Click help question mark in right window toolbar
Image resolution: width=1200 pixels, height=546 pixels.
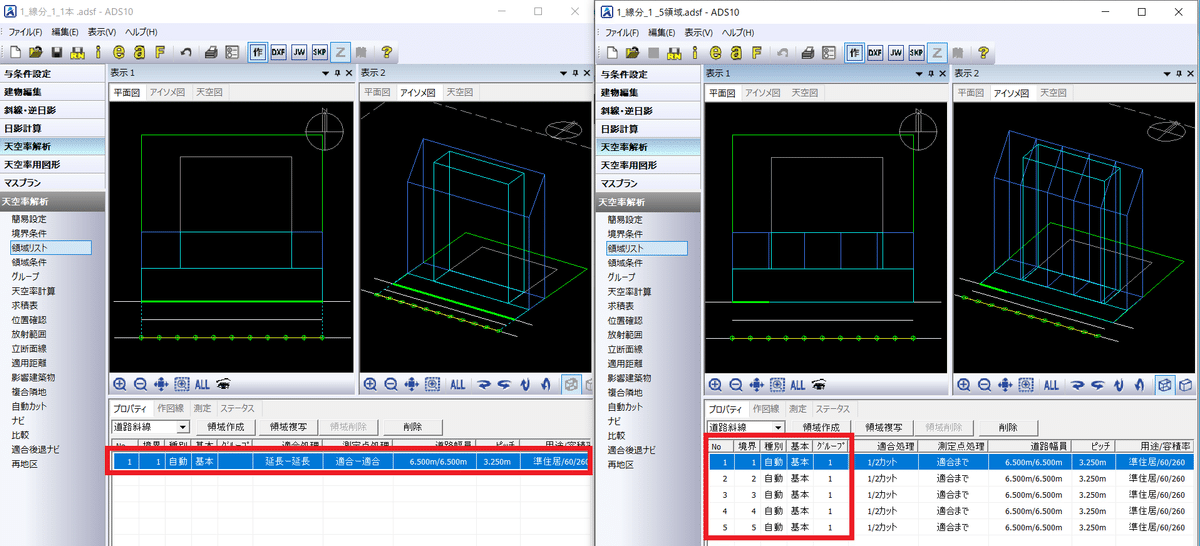click(x=984, y=52)
